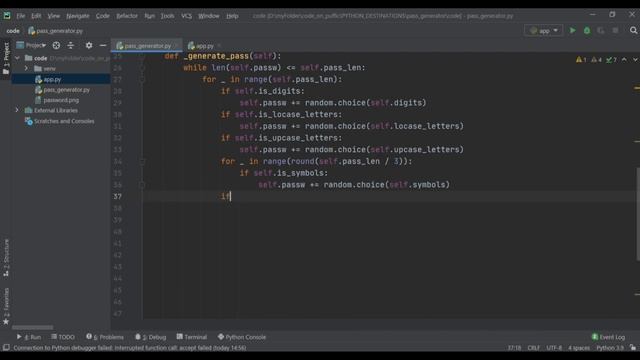Open the Refactor menu
The height and width of the screenshot is (360, 640).
pyautogui.click(x=127, y=16)
